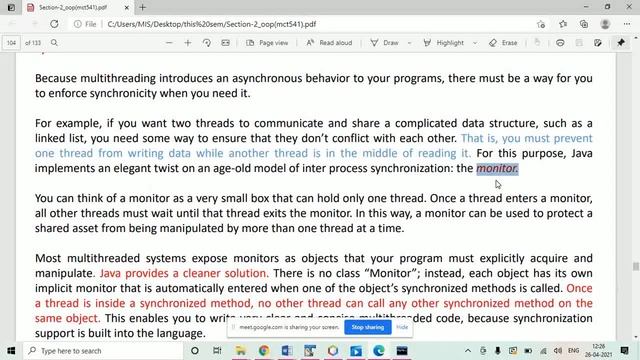This screenshot has height=360, width=640.
Task: Expand the Draw tool dropdown arrow
Action: point(409,43)
